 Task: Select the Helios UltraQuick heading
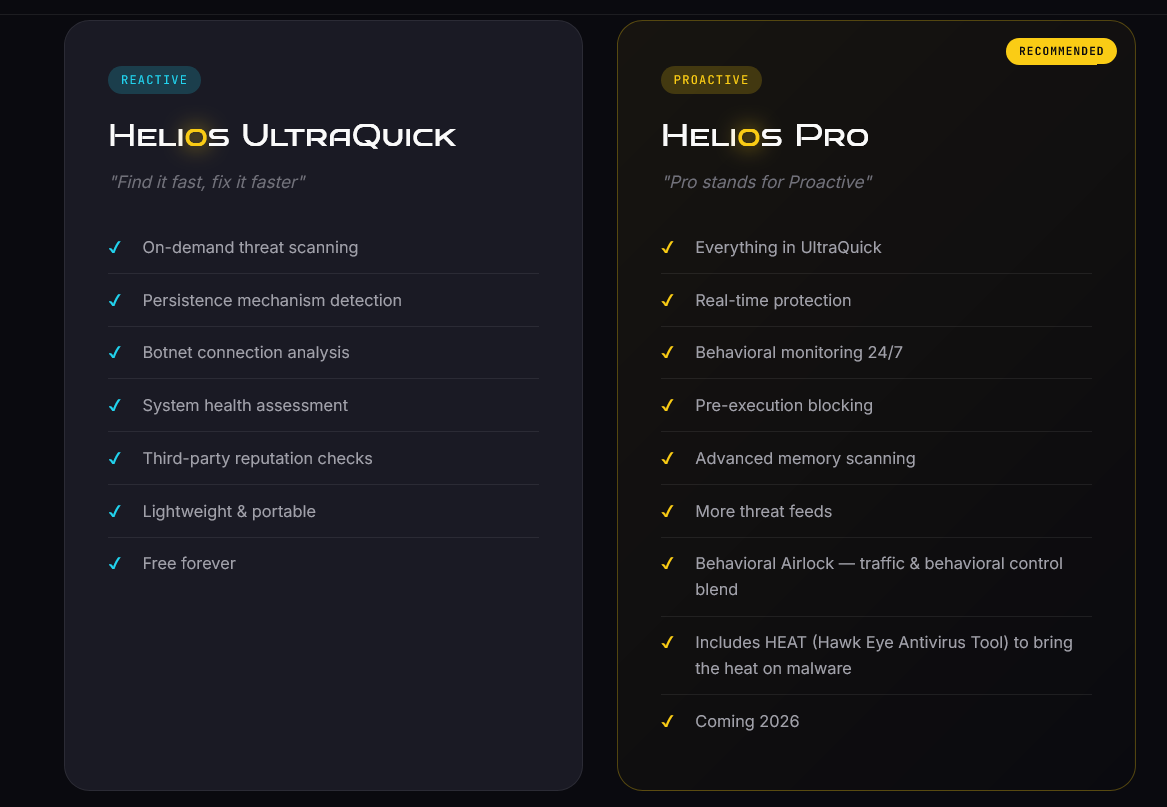pos(282,136)
